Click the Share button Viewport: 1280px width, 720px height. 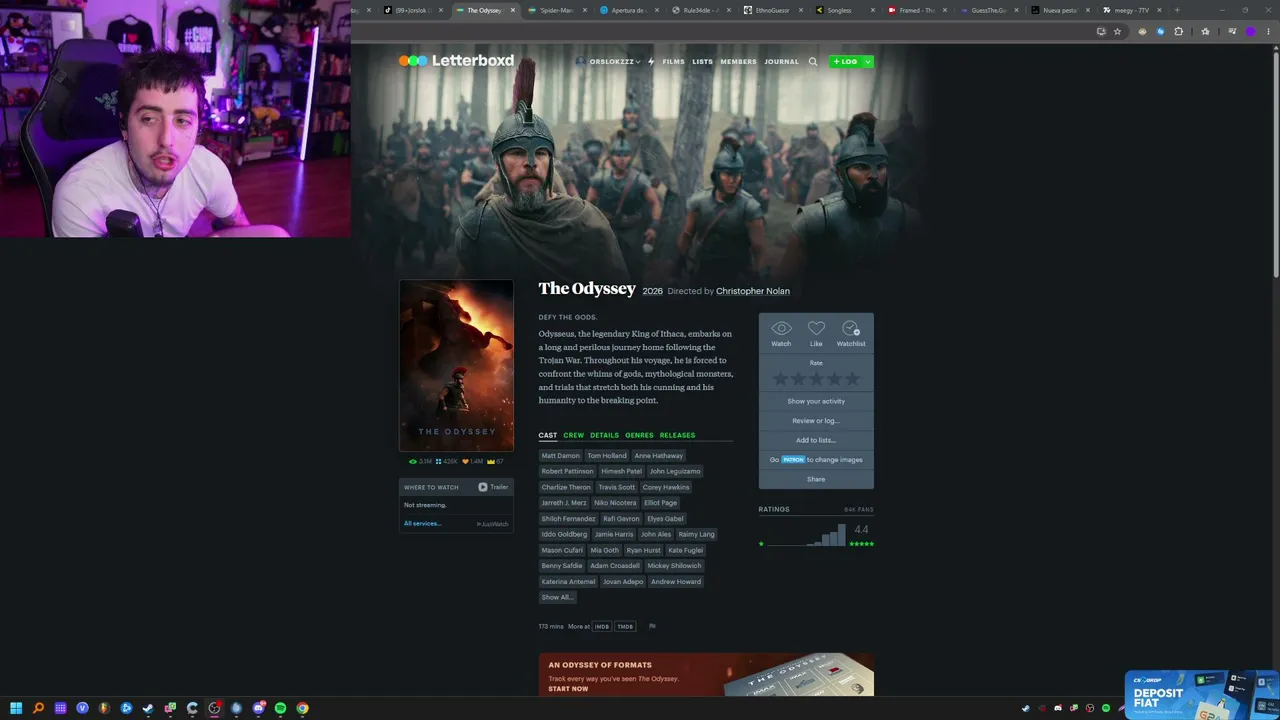click(x=816, y=479)
